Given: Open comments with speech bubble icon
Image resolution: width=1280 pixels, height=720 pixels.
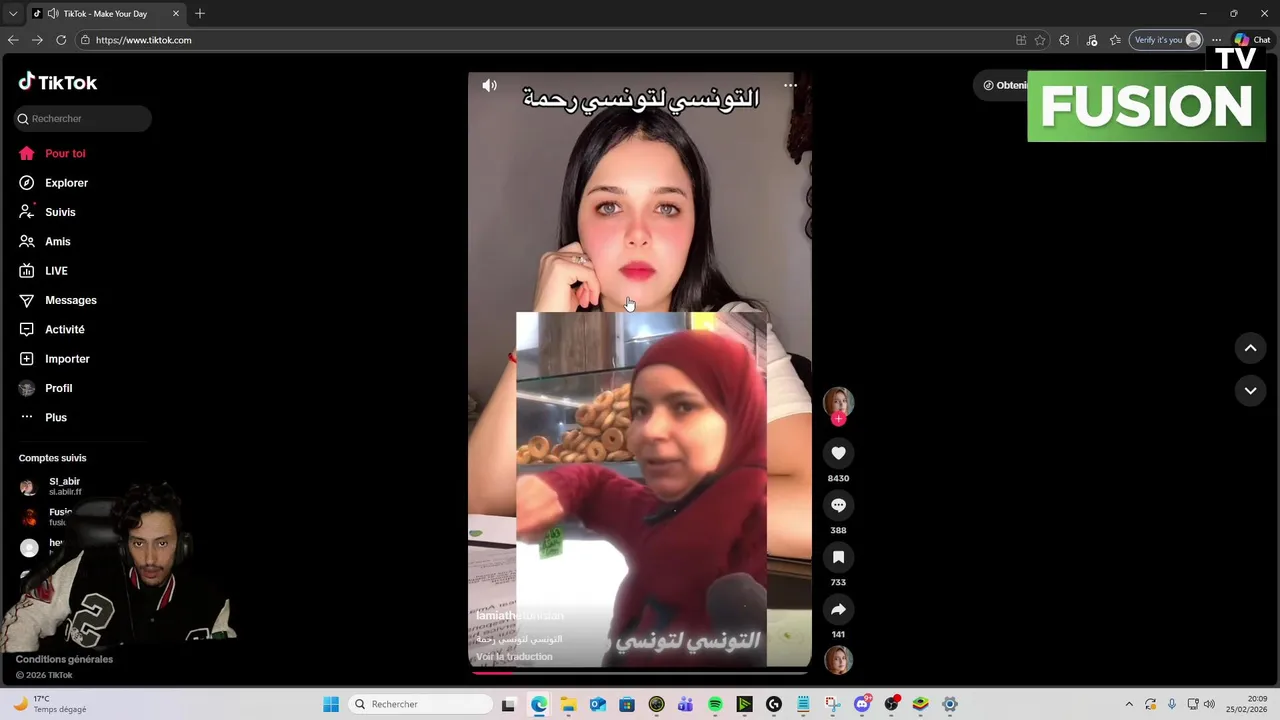Looking at the screenshot, I should (x=838, y=505).
